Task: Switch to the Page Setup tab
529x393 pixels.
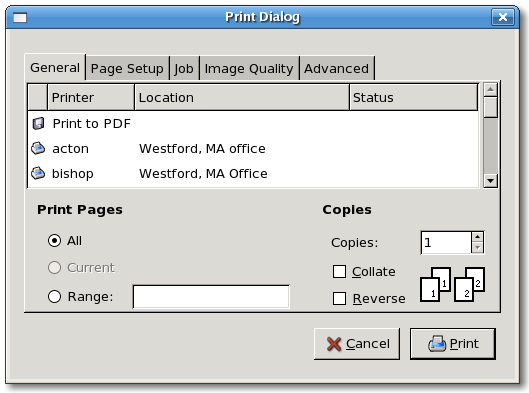Action: [x=127, y=68]
